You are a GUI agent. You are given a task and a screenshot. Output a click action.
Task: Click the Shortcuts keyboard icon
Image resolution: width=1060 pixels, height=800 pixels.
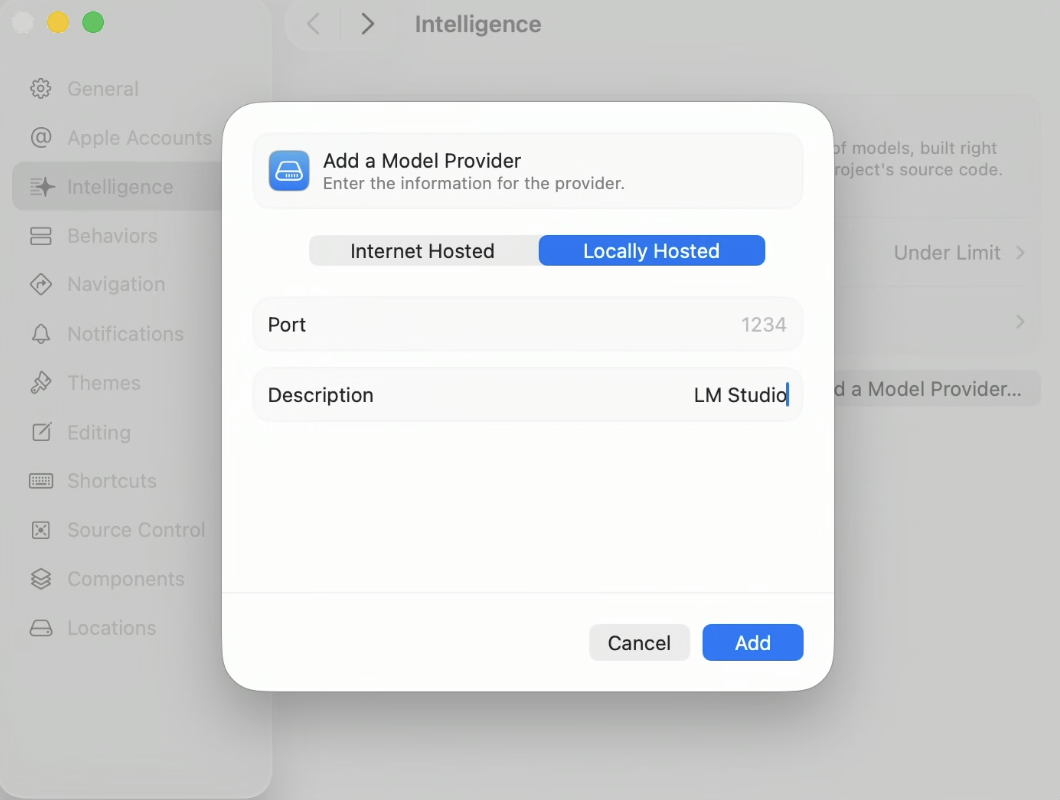[41, 481]
